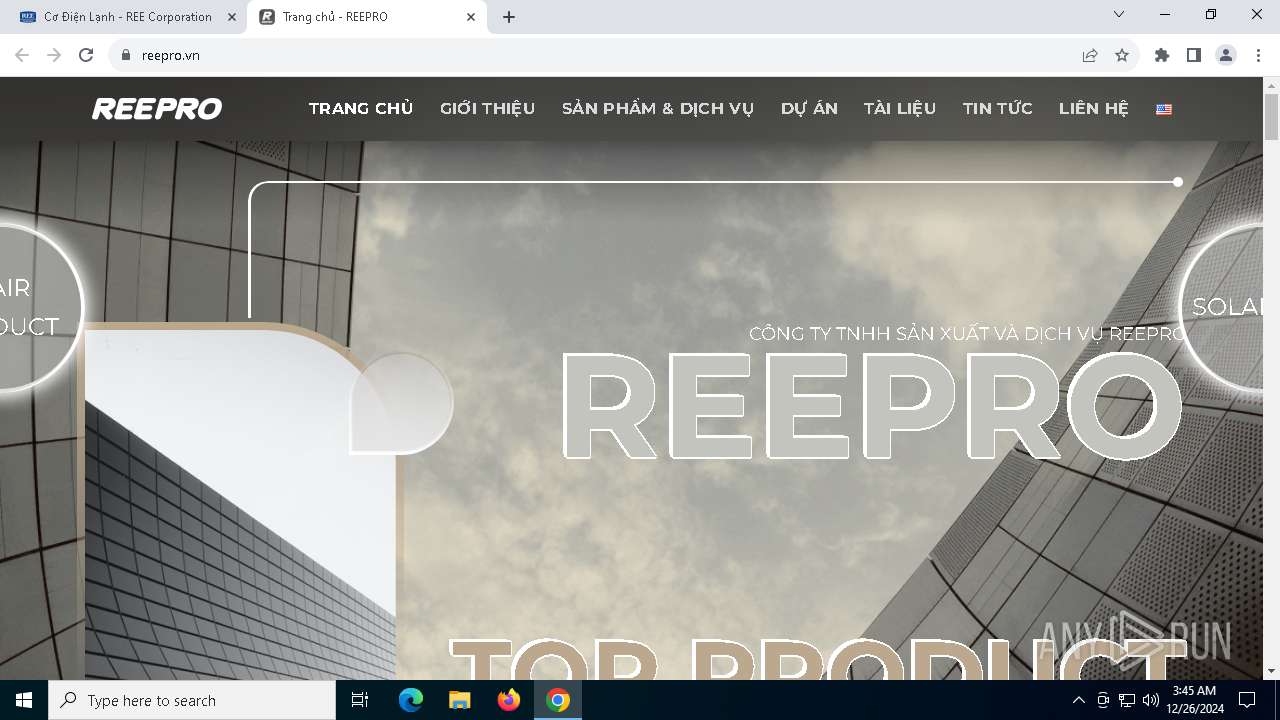Open the TRANG CHỦ menu item

pos(361,108)
